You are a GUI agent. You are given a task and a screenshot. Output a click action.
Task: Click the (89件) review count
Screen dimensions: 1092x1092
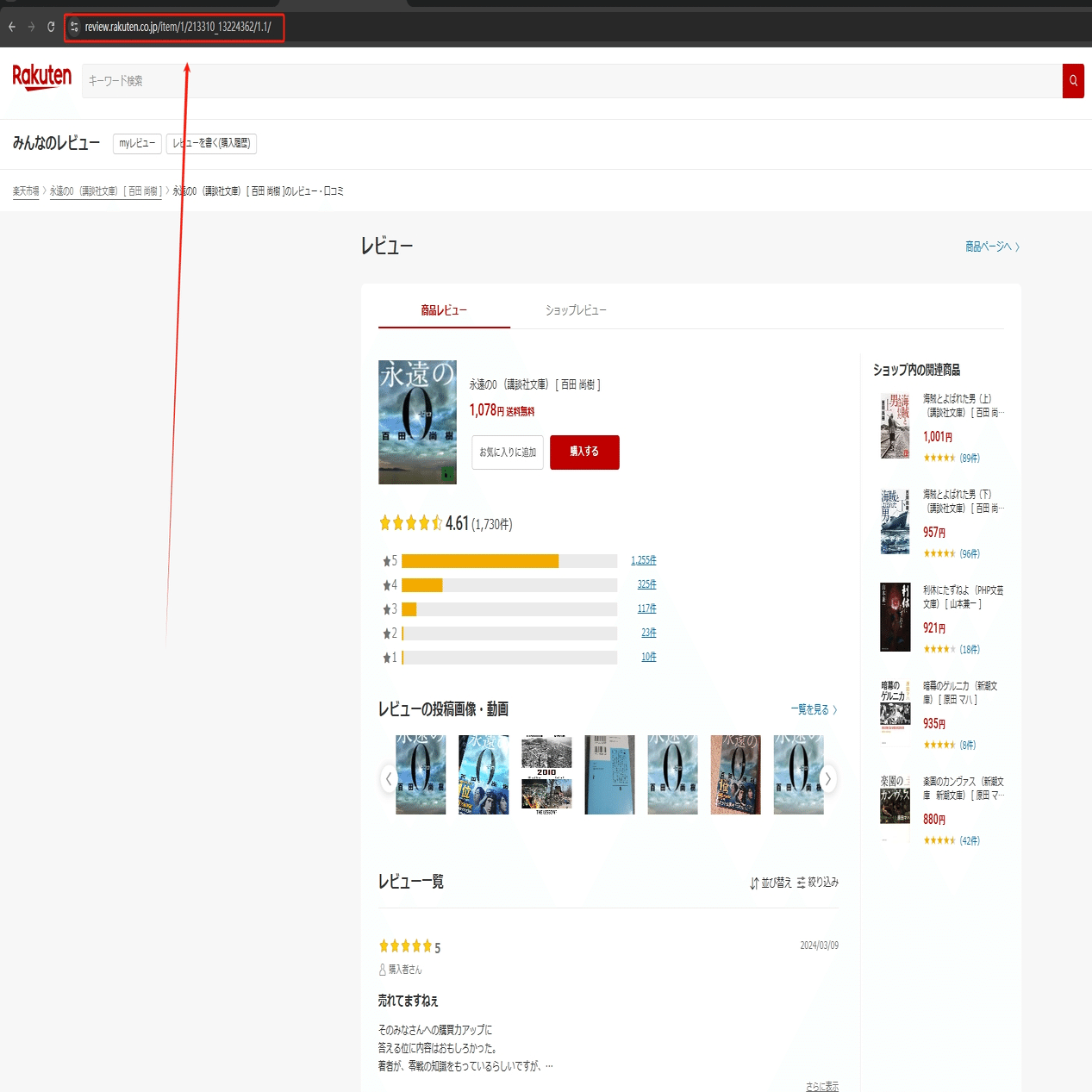point(970,459)
